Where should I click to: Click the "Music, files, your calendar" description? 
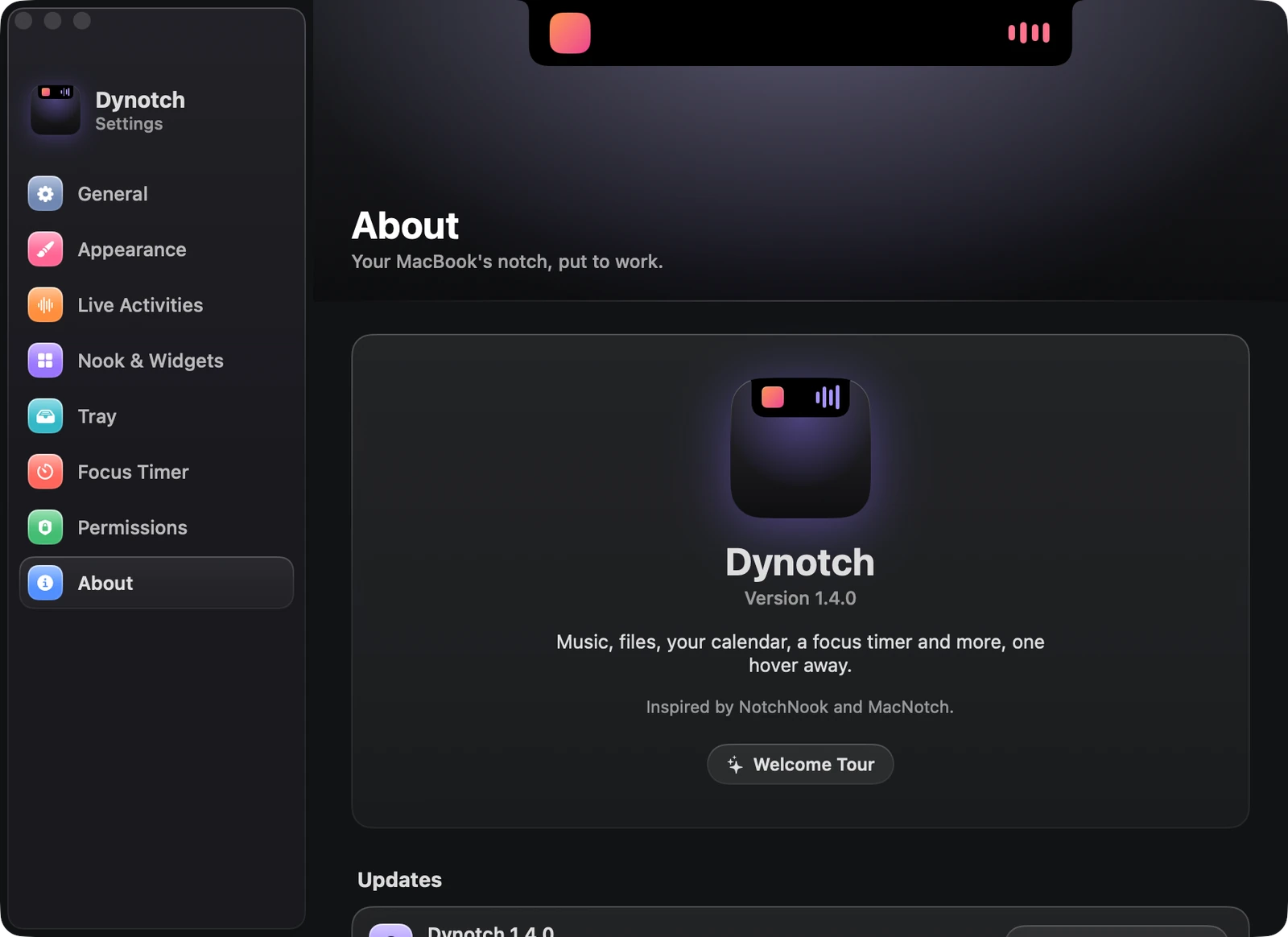click(800, 654)
